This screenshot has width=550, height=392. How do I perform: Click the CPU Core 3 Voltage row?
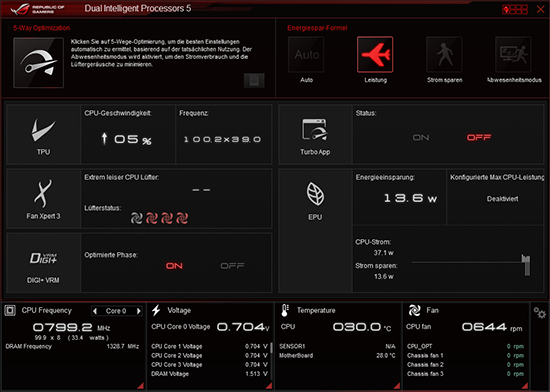tap(209, 365)
